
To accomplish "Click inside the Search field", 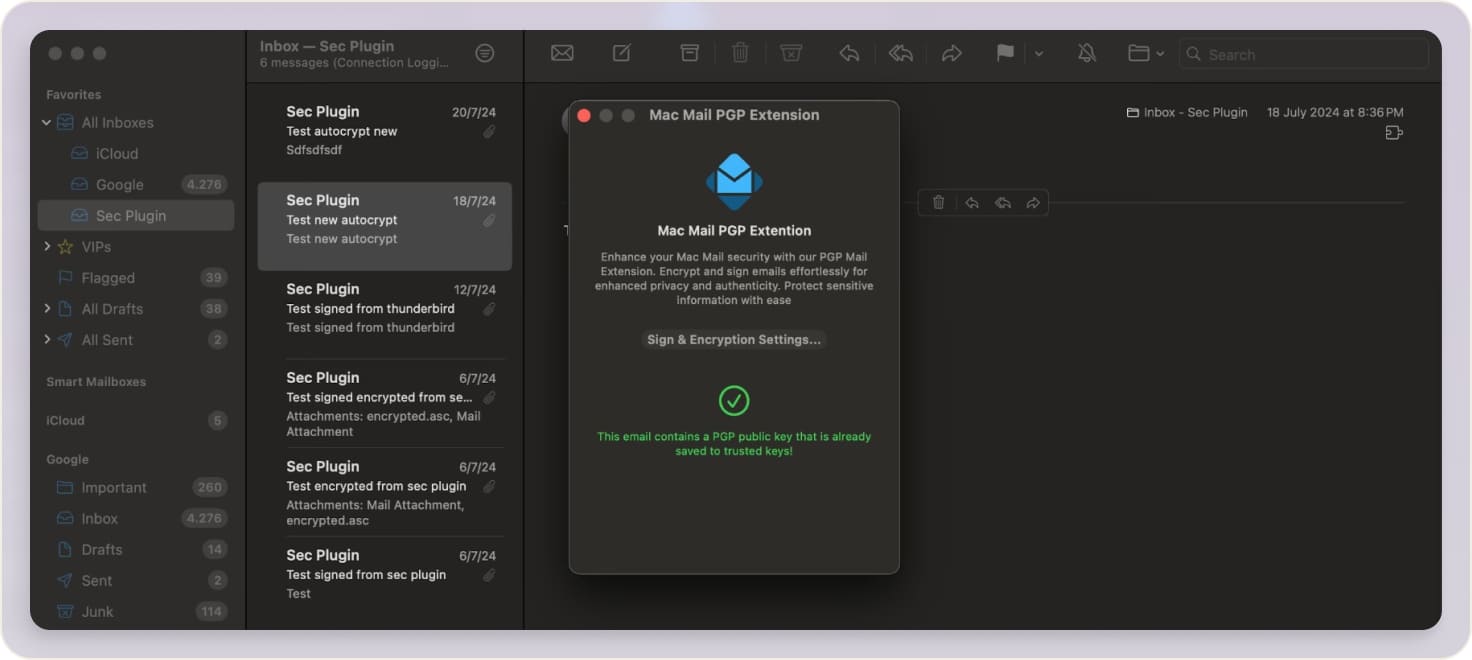I will click(x=1300, y=54).
